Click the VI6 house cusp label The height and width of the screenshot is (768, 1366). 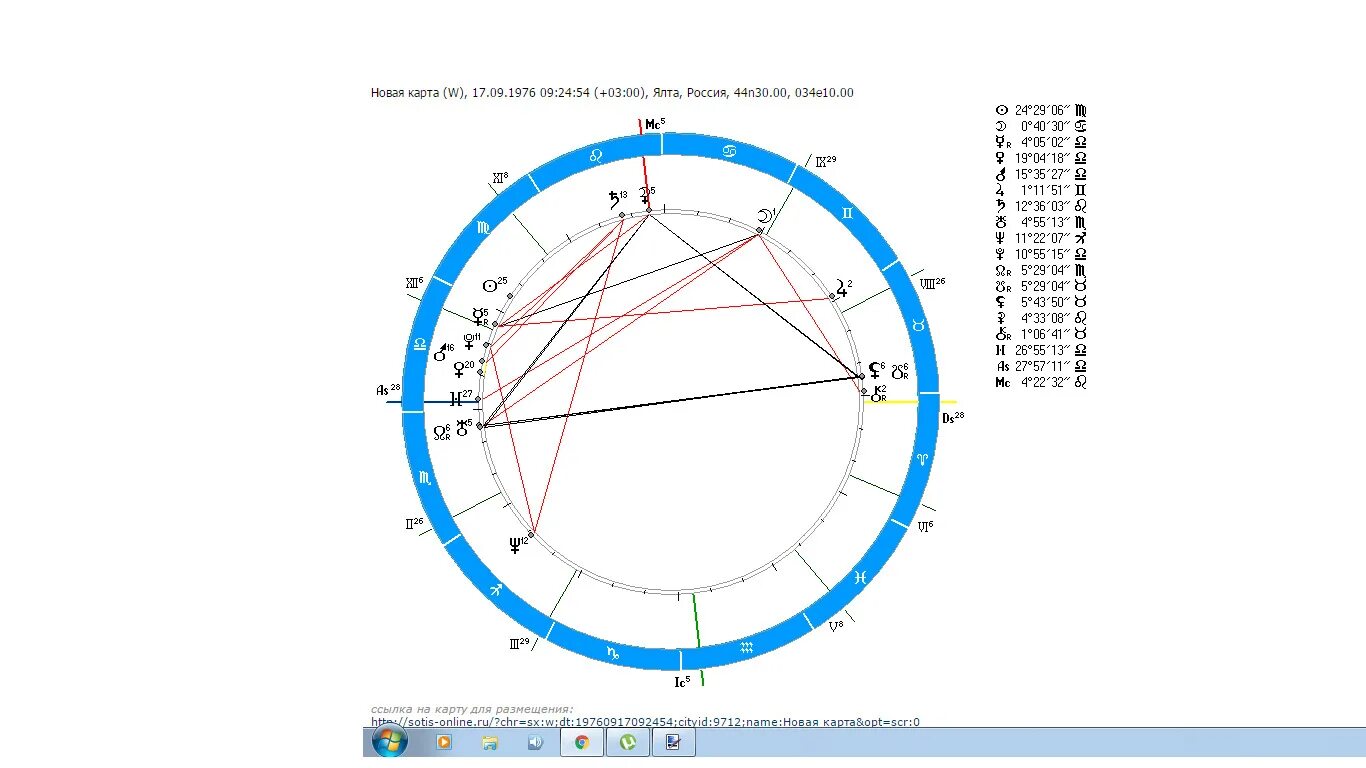925,526
